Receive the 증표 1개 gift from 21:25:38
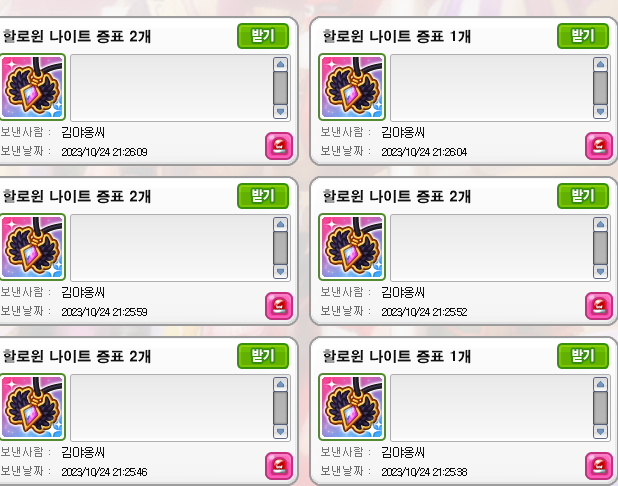The height and width of the screenshot is (486, 618). click(x=583, y=356)
